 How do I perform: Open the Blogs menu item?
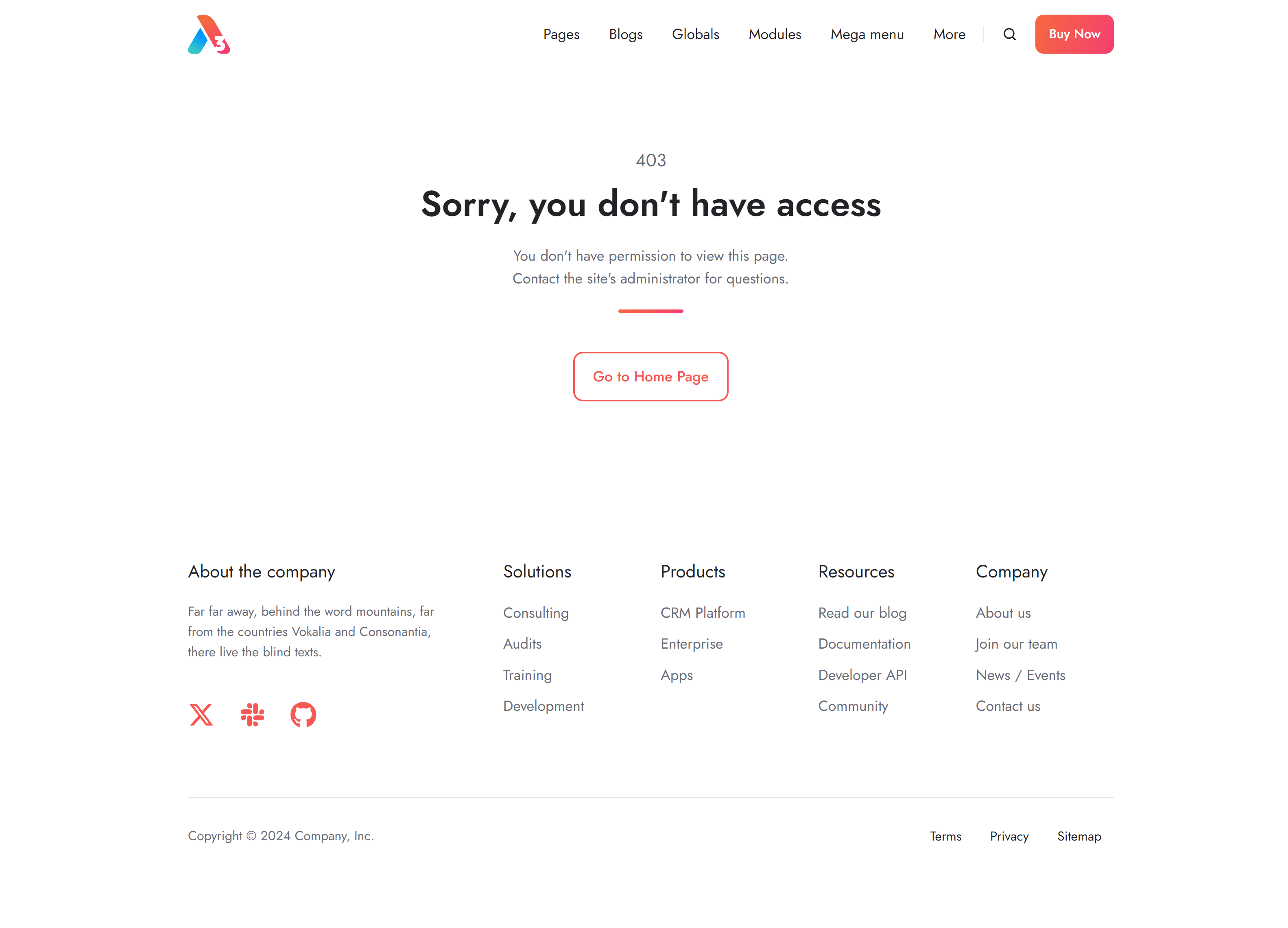pyautogui.click(x=625, y=35)
